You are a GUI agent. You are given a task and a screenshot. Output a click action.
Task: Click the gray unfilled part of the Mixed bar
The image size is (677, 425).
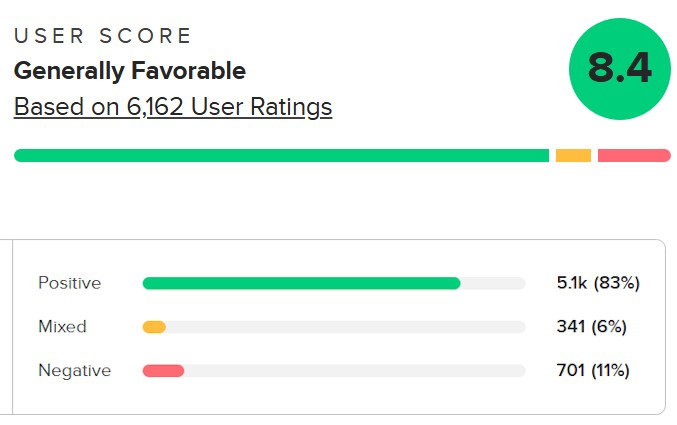click(x=345, y=327)
